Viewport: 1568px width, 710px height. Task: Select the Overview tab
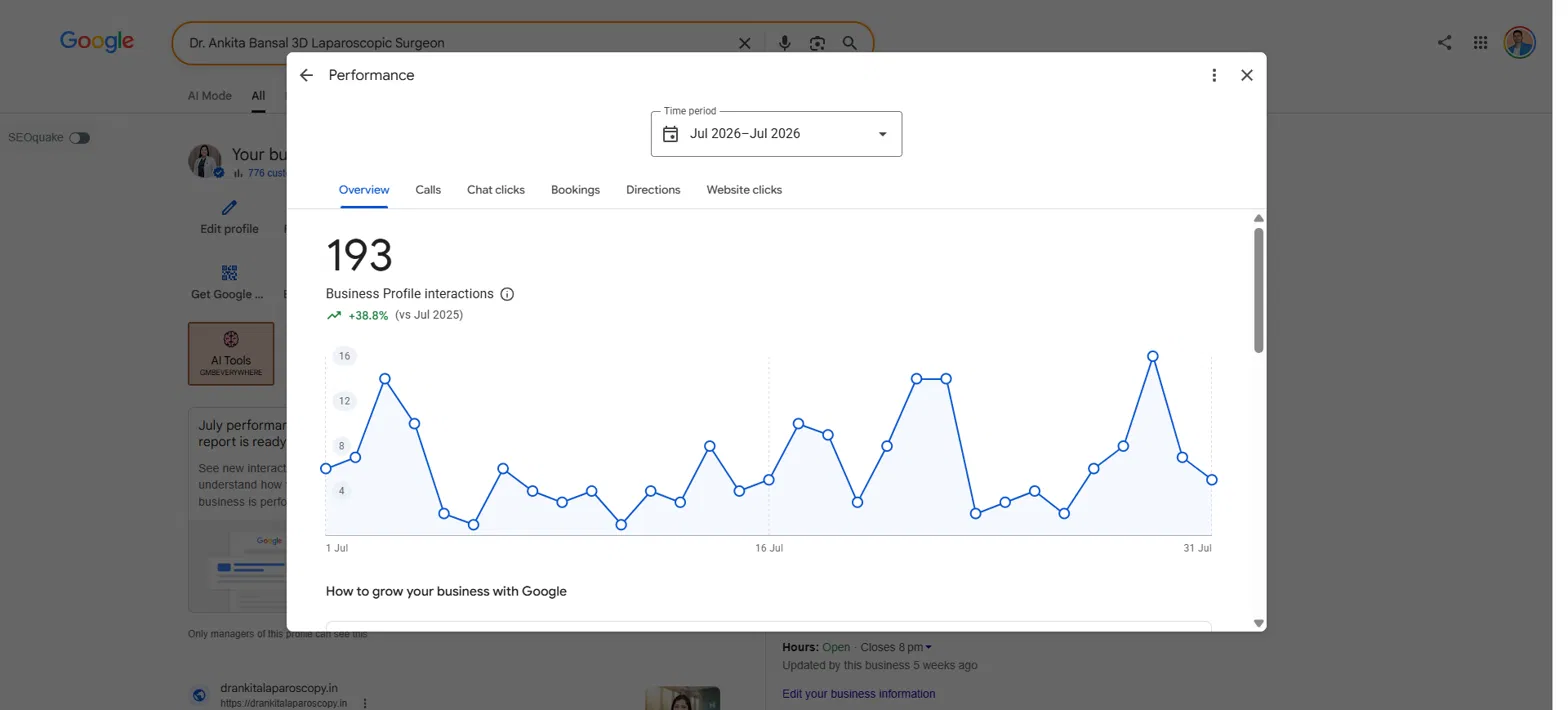(364, 190)
